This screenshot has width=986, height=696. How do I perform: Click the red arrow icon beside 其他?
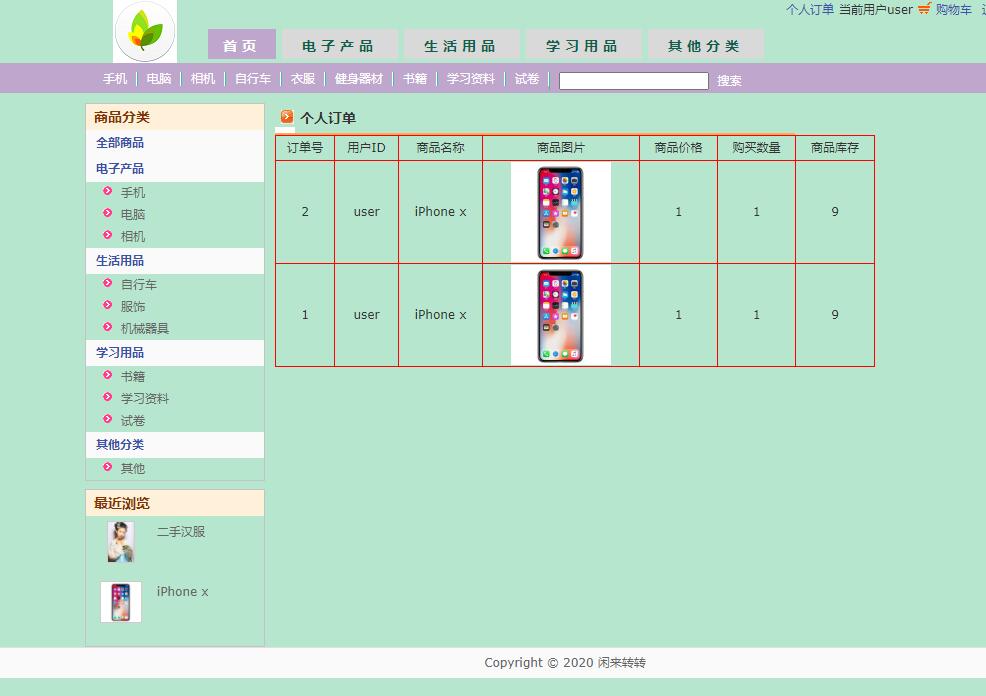tap(109, 468)
